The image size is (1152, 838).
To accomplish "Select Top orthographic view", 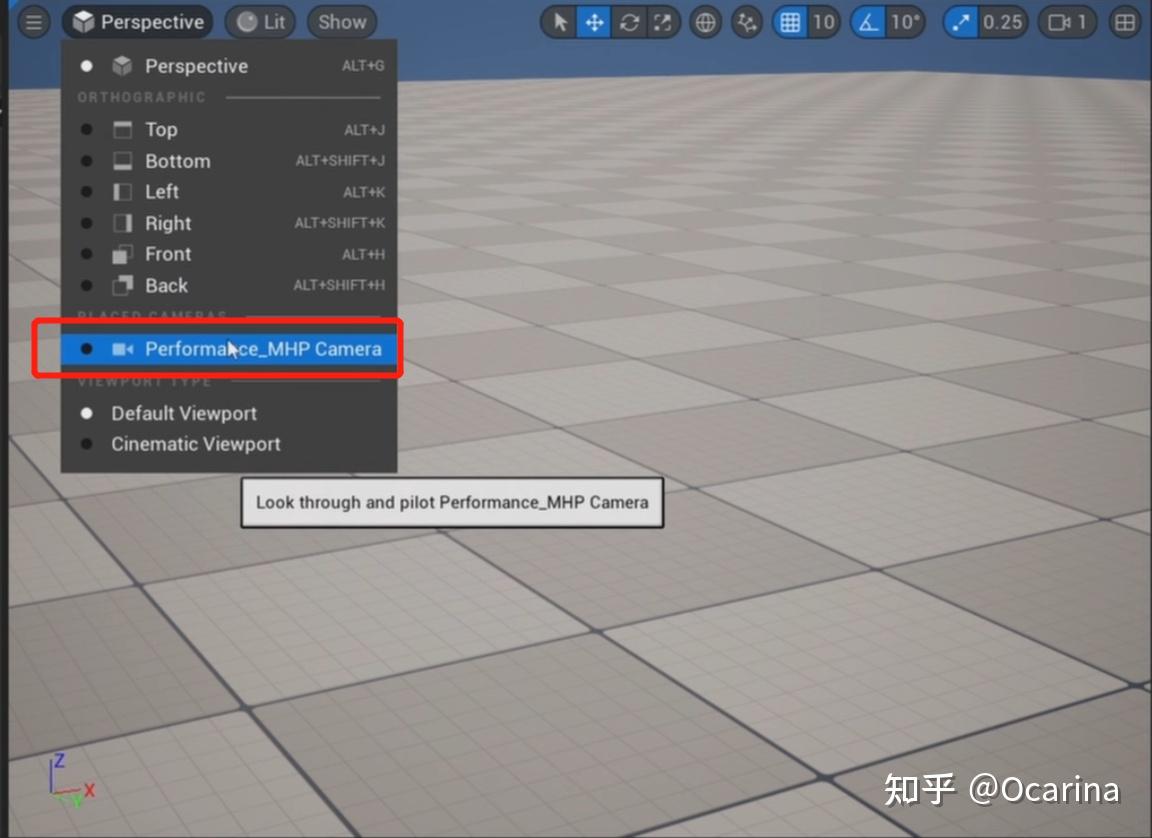I will [x=162, y=129].
